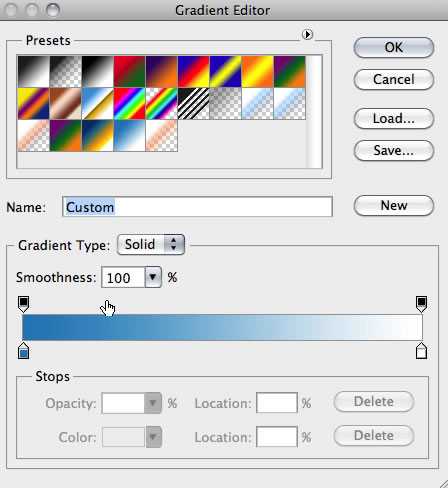The height and width of the screenshot is (488, 448).
Task: Click the Smoothness value field
Action: (x=123, y=277)
